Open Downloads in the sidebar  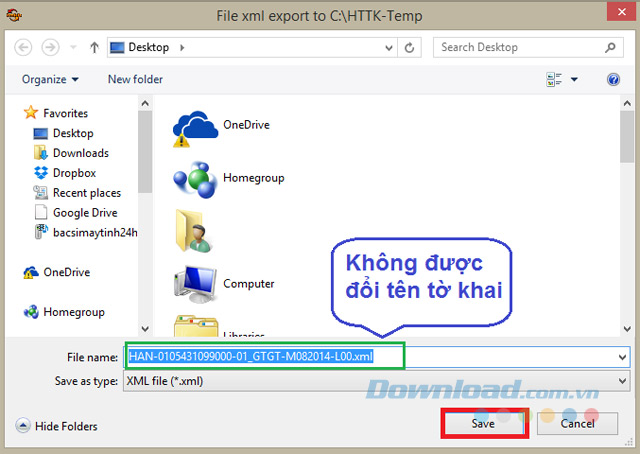click(81, 153)
